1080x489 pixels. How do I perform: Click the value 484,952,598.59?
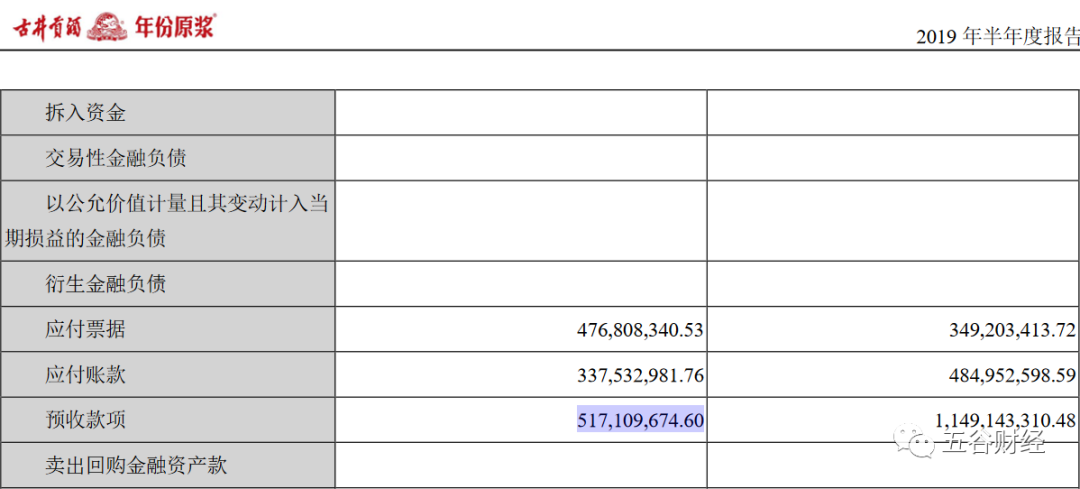click(x=1012, y=375)
